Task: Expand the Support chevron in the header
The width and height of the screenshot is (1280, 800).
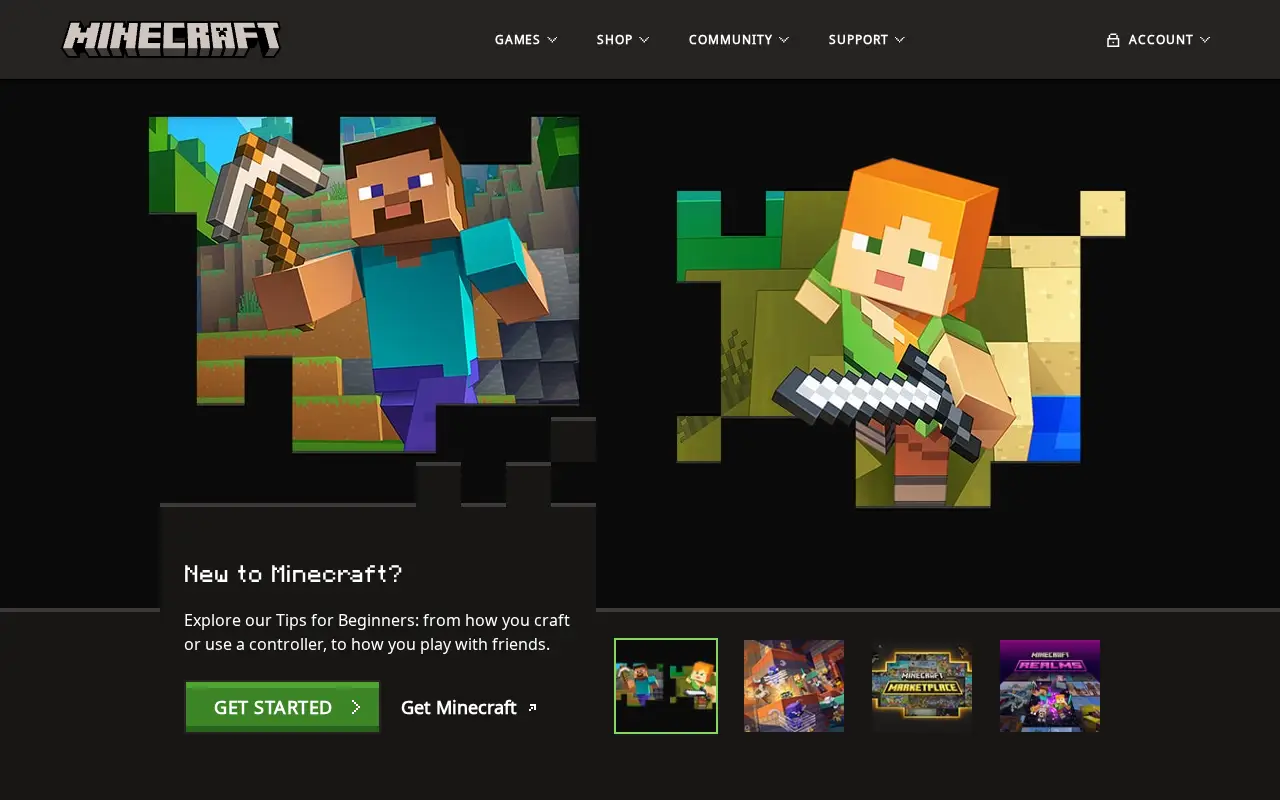Action: (x=900, y=40)
